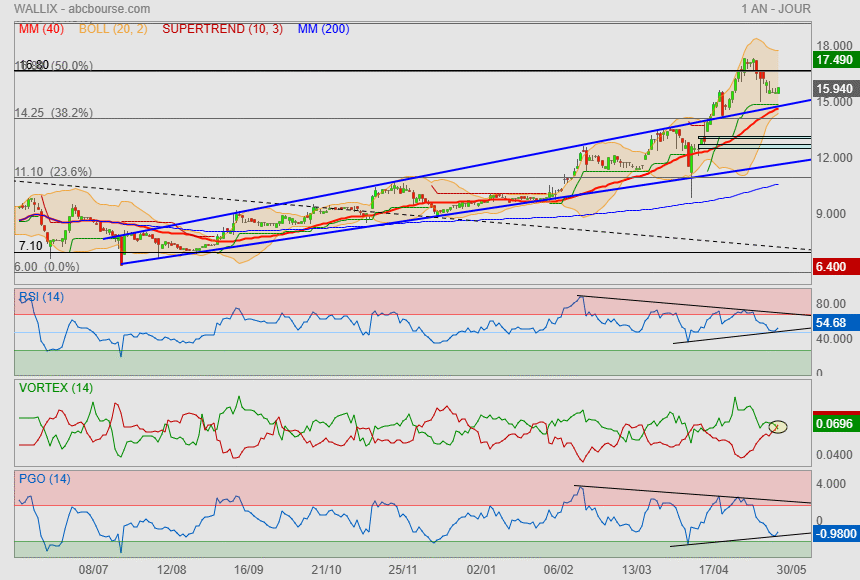The width and height of the screenshot is (860, 580).
Task: Click the '(50.0%)' Fibonacci level label
Action: tap(73, 65)
